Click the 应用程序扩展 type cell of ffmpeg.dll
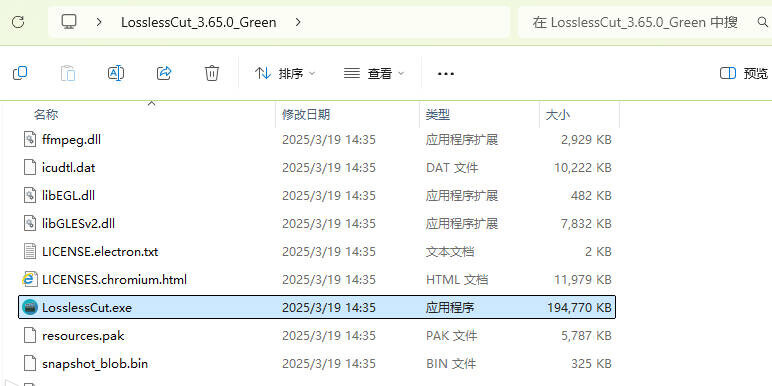The image size is (772, 386). [x=462, y=139]
